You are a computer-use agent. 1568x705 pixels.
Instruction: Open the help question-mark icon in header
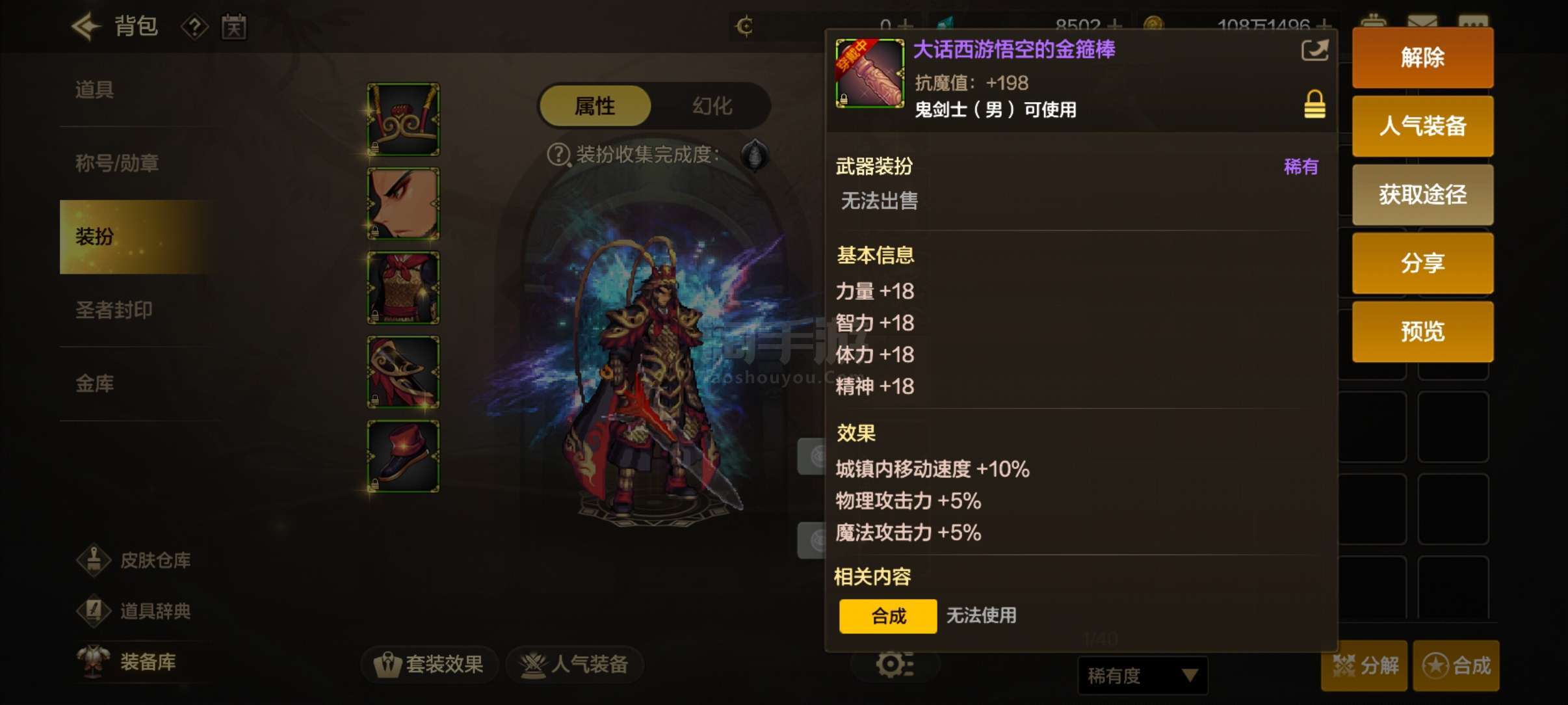194,27
